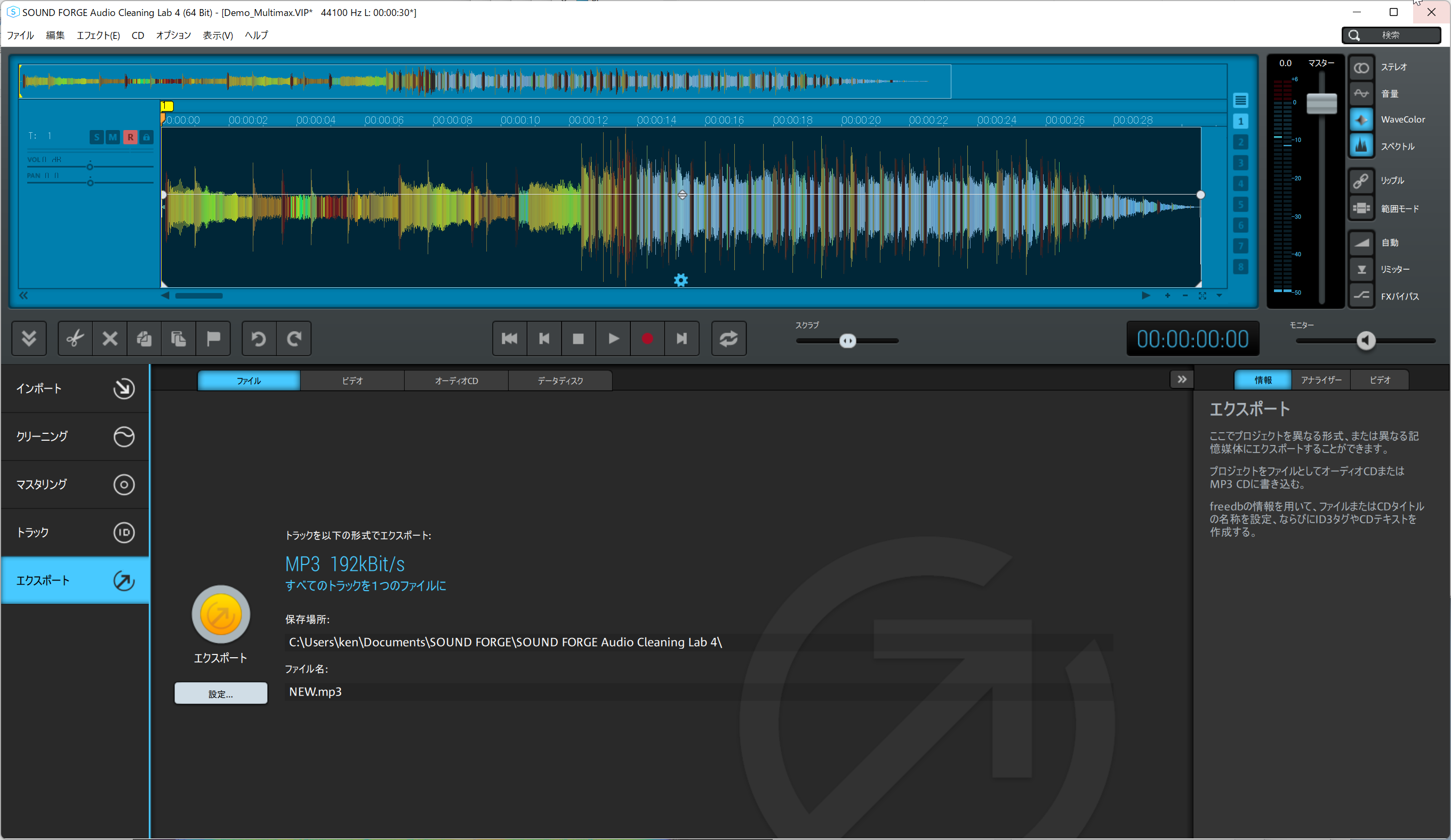
Task: Open the CD menu
Action: [x=138, y=35]
